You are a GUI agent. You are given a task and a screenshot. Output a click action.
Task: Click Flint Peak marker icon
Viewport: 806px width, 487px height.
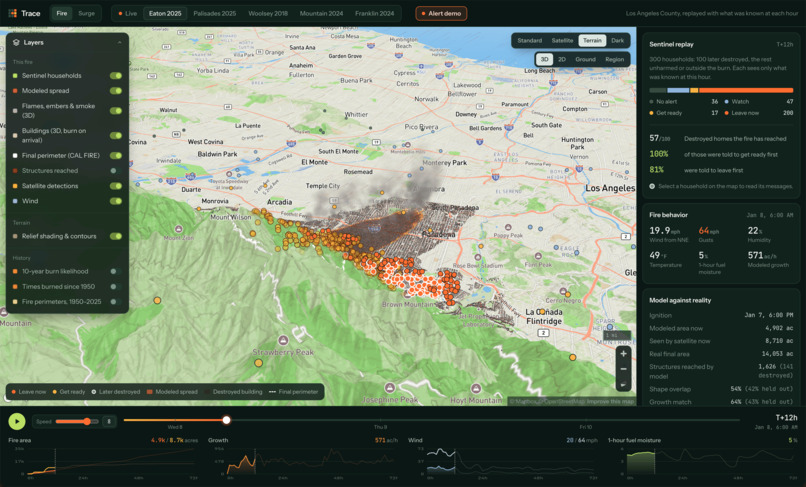coord(538,256)
